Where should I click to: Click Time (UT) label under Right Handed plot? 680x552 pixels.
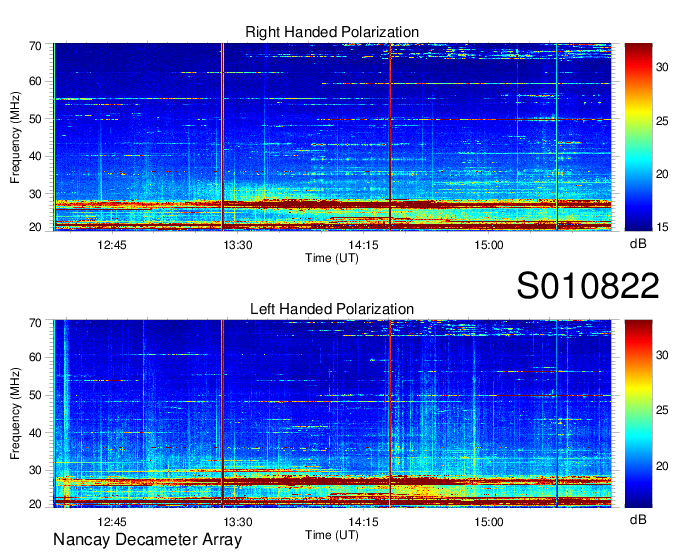tap(332, 258)
